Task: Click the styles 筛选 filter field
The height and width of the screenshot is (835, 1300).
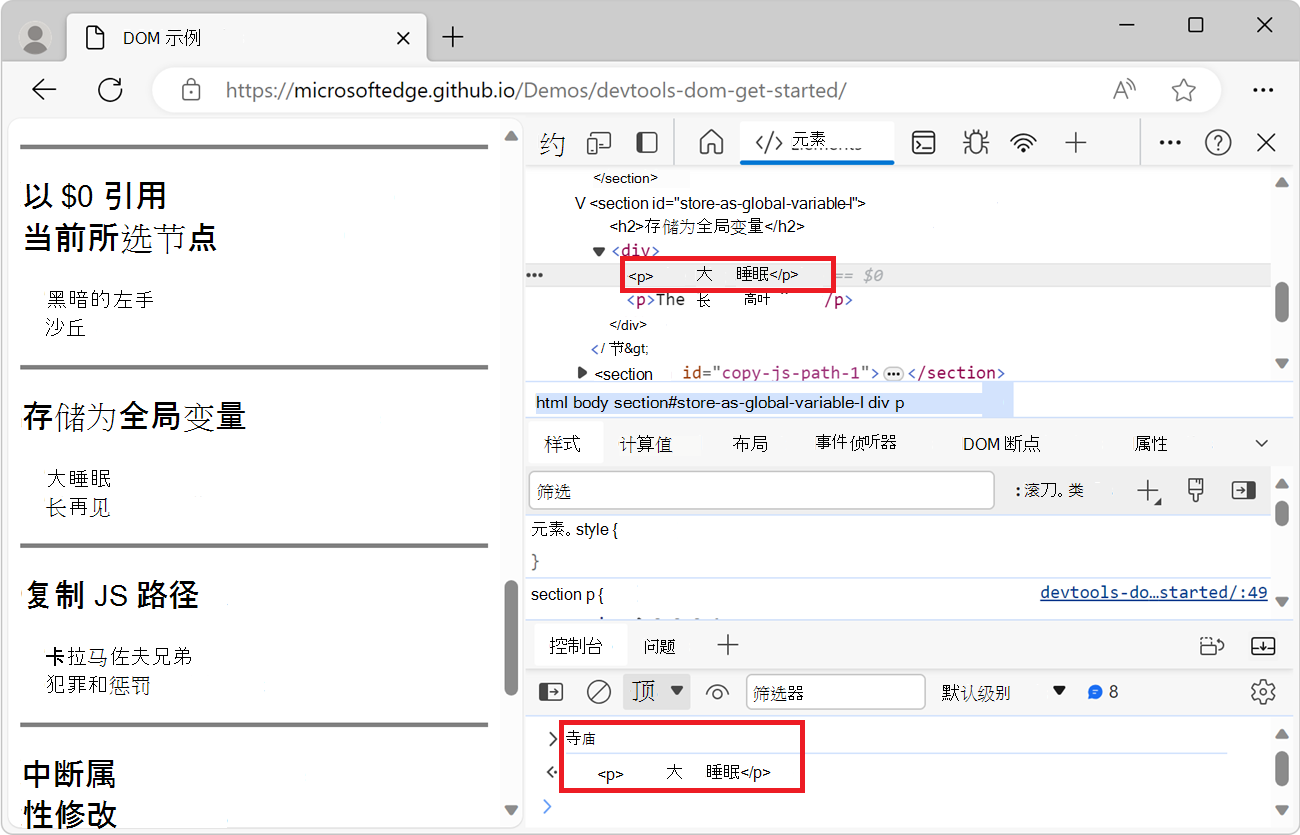Action: (761, 491)
